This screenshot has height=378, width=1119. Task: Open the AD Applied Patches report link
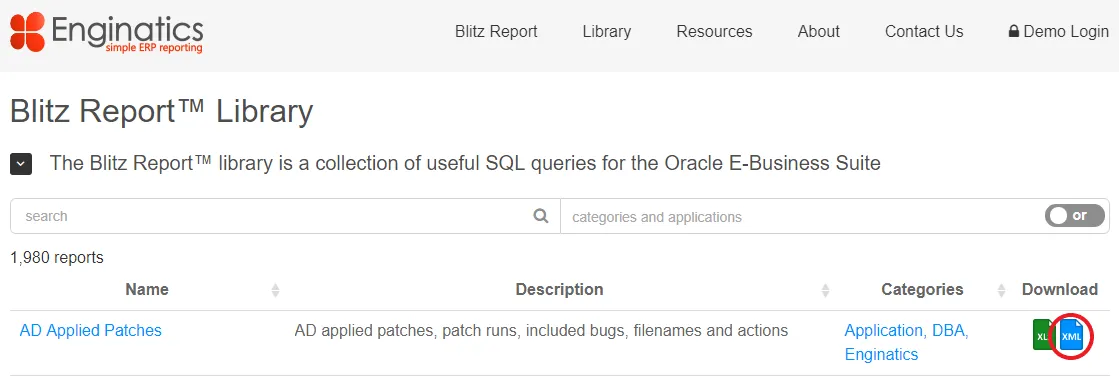point(91,330)
